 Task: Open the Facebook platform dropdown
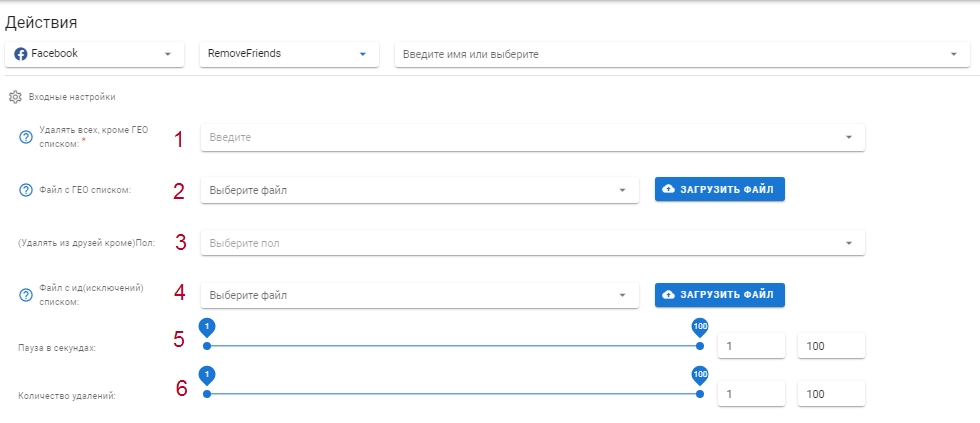point(94,54)
